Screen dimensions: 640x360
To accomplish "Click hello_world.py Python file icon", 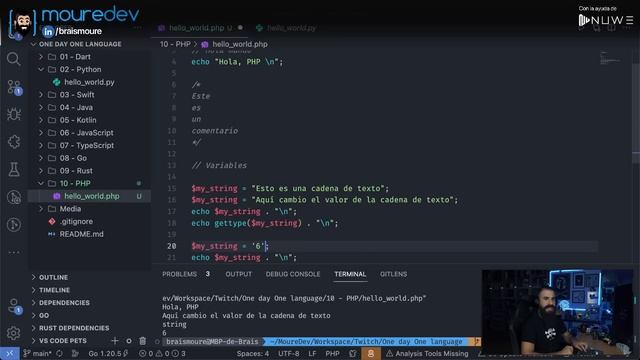I will point(57,82).
